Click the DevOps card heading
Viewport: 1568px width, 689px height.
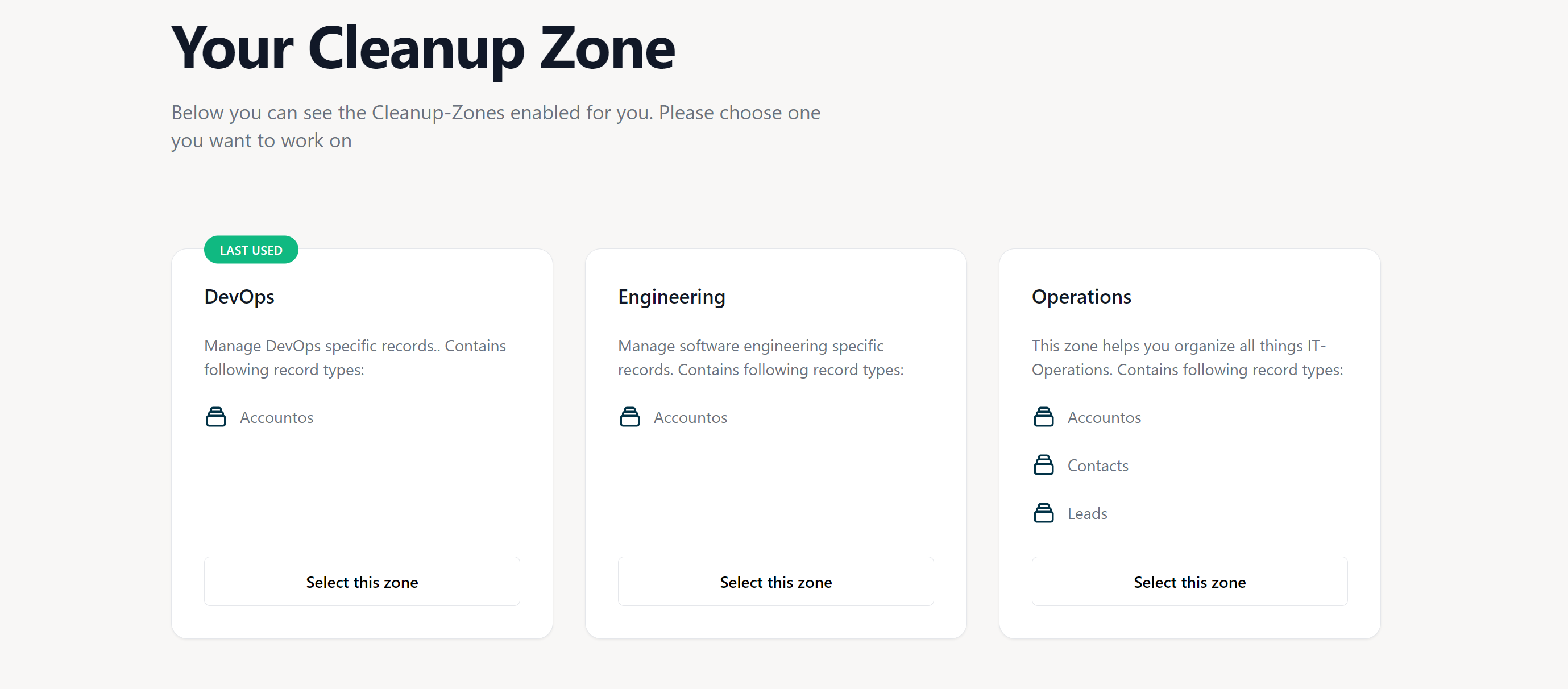click(x=239, y=296)
